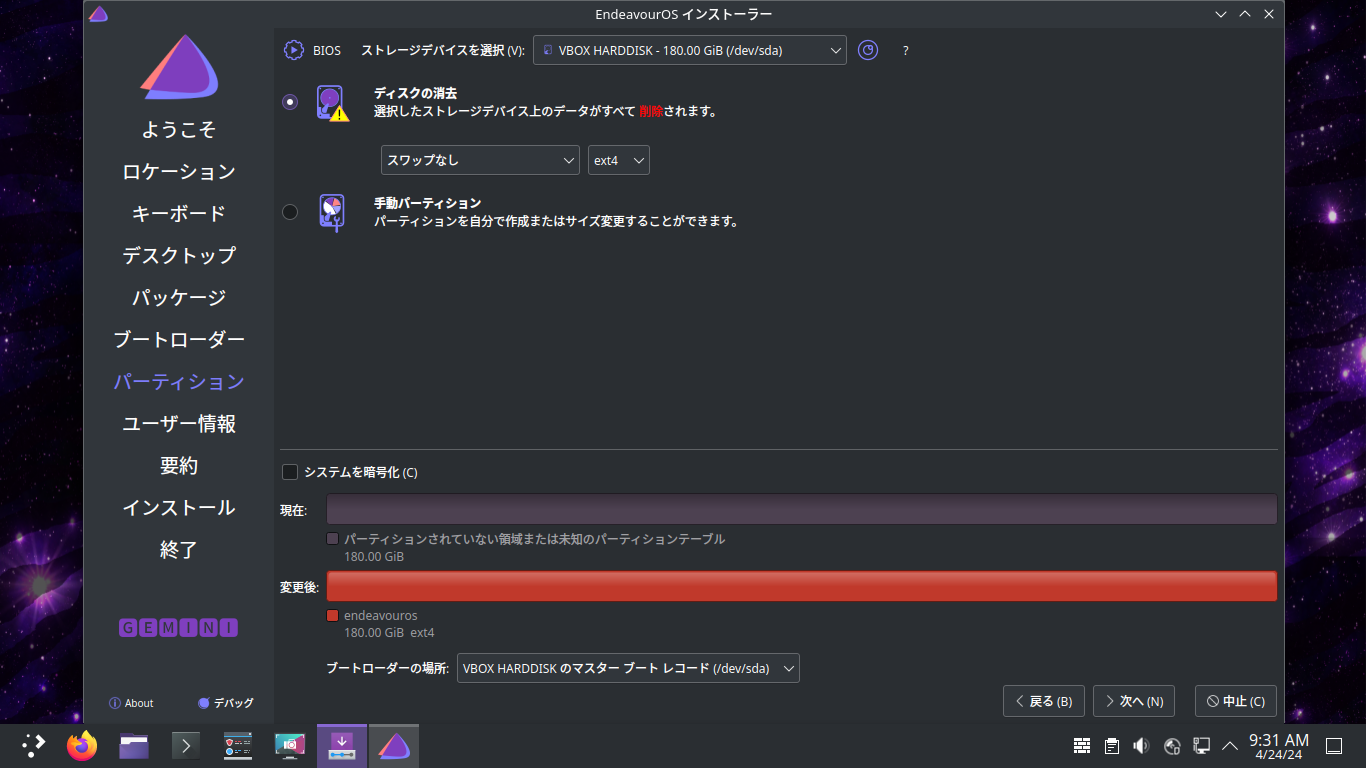
Task: Open the wired network tray icon
Action: click(x=1202, y=746)
